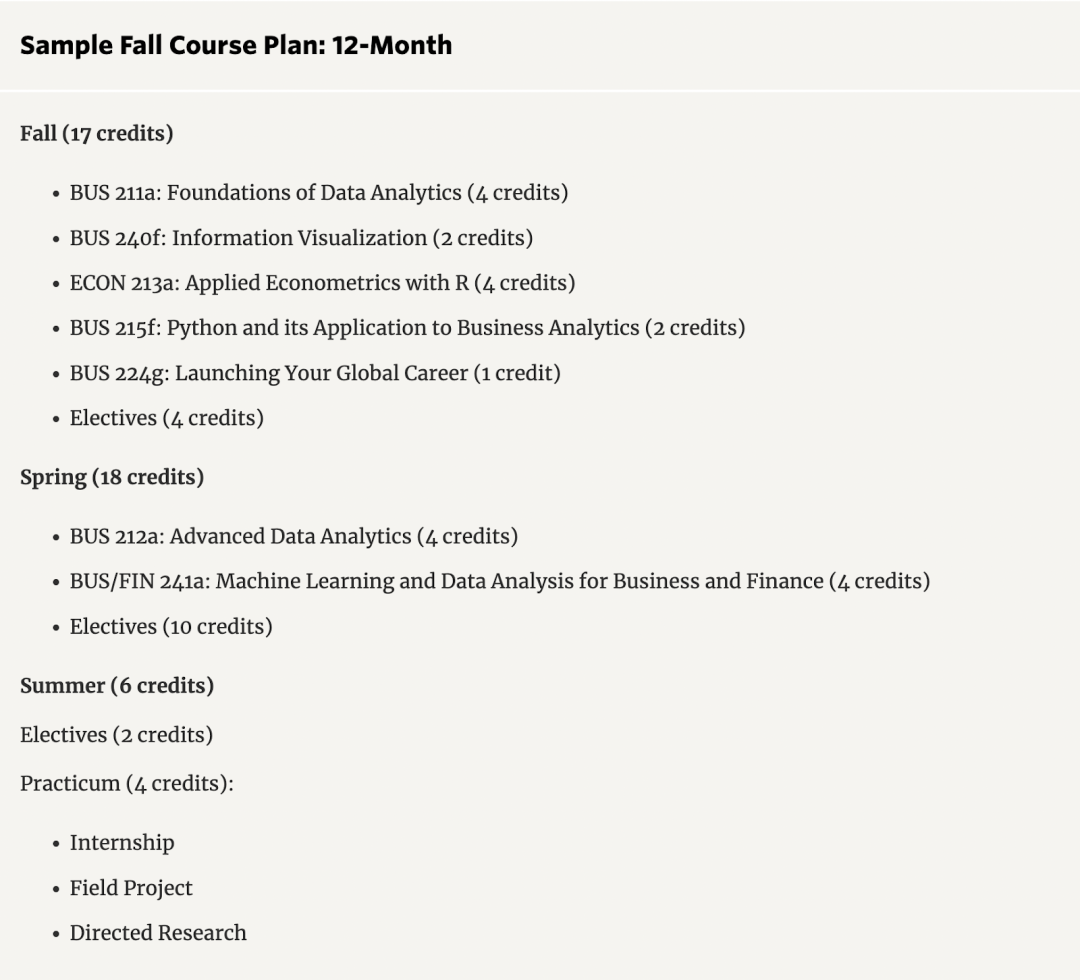The height and width of the screenshot is (980, 1080).
Task: Select the Internship list item
Action: [x=121, y=843]
